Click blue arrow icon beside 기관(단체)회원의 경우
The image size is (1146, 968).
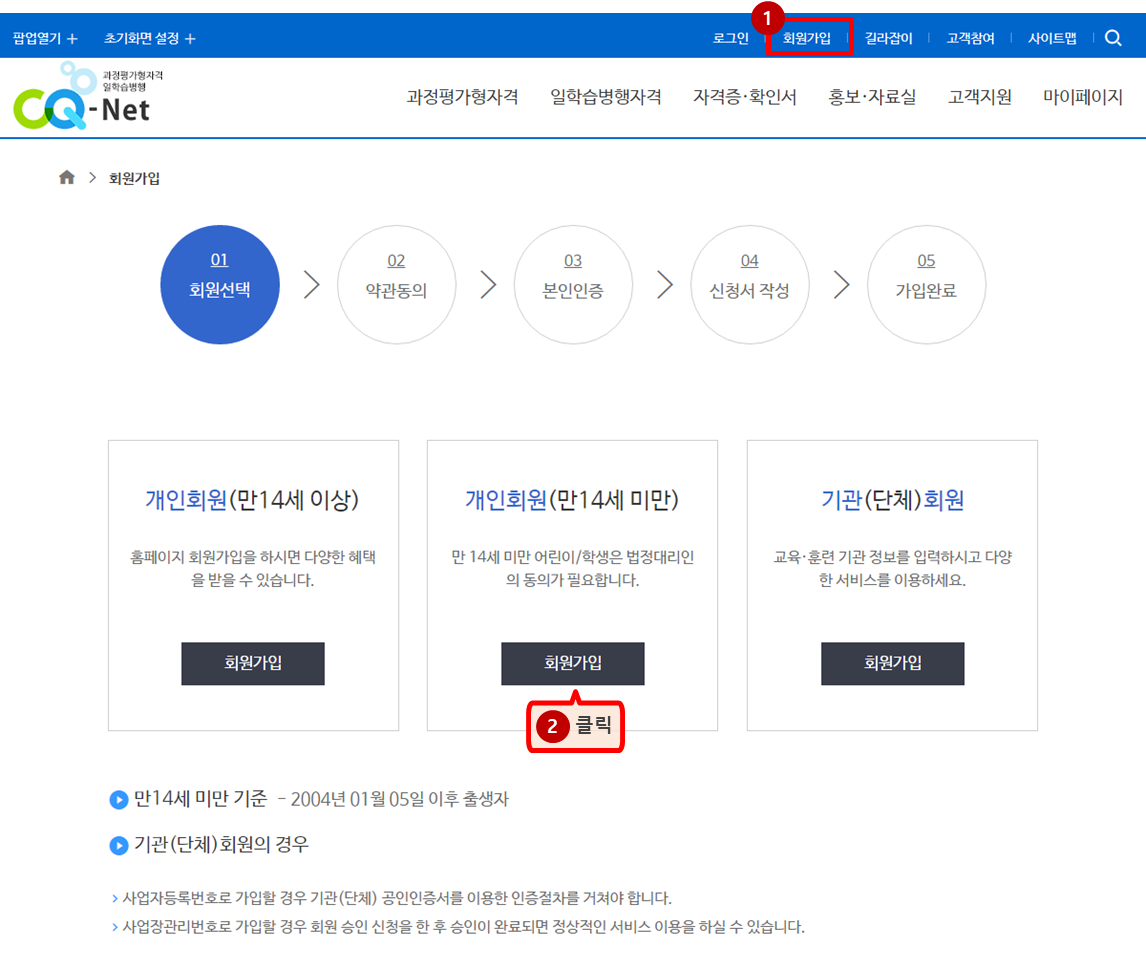tap(118, 846)
